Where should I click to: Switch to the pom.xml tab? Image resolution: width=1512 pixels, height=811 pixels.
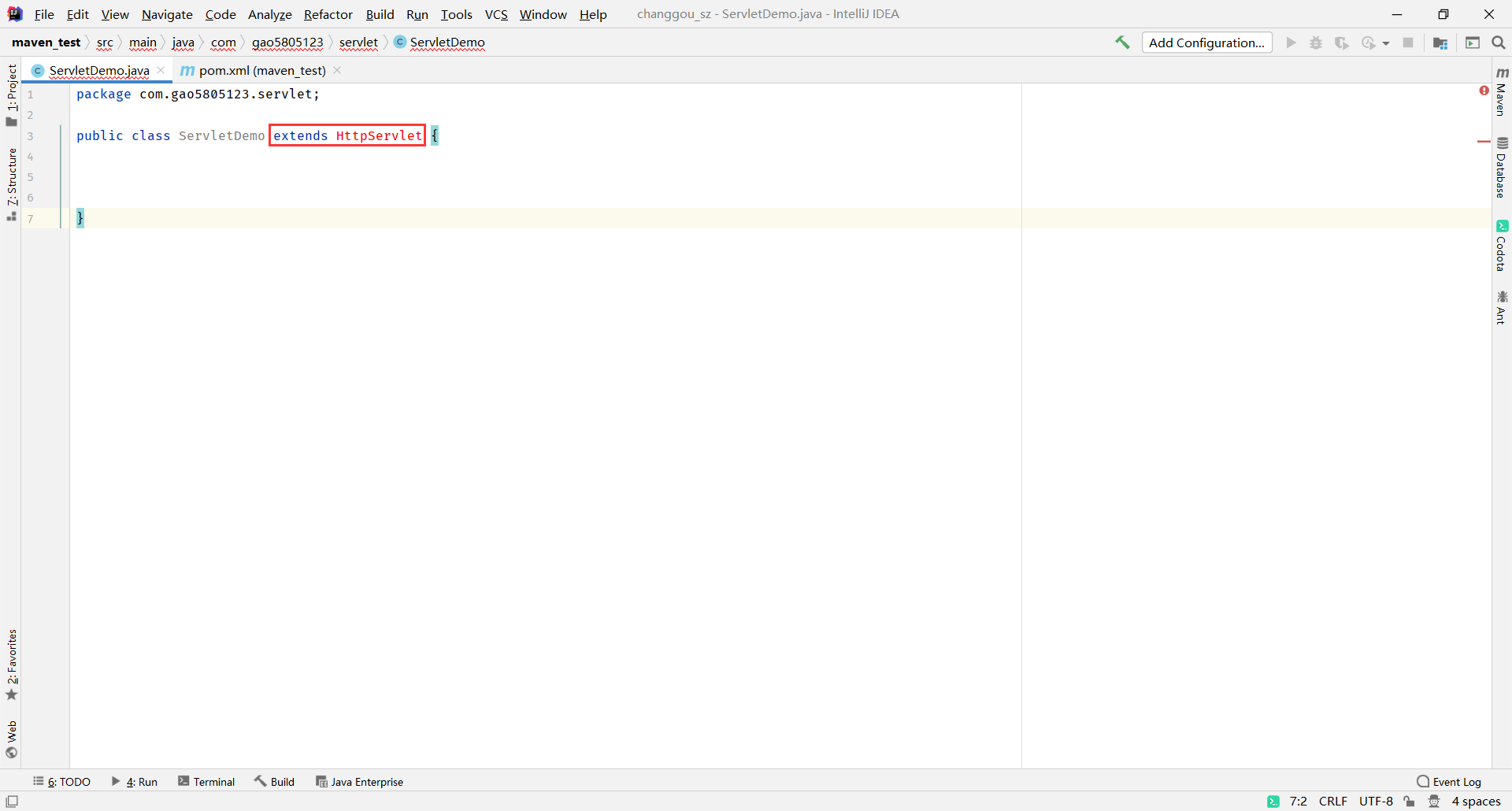[x=260, y=70]
